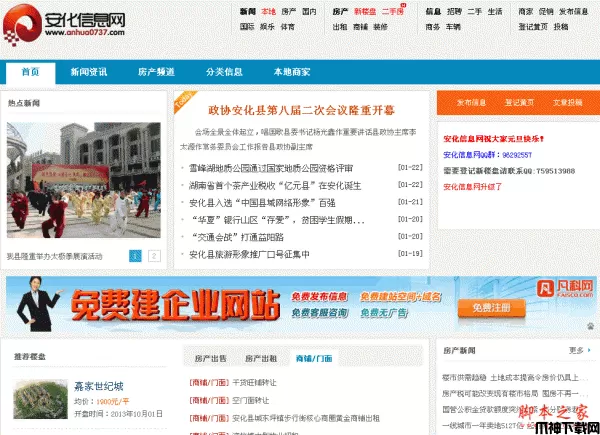Open news 安化县旅游形象推广口号征集中
Image resolution: width=600 pixels, height=435 pixels.
pyautogui.click(x=249, y=254)
